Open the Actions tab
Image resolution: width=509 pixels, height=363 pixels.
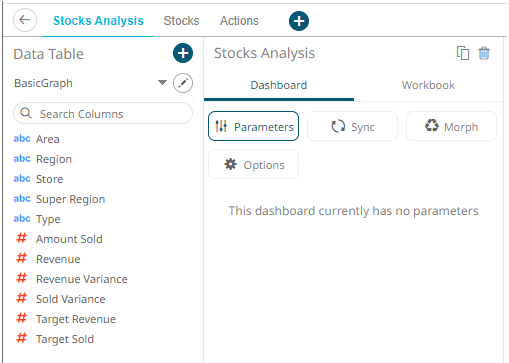point(239,21)
